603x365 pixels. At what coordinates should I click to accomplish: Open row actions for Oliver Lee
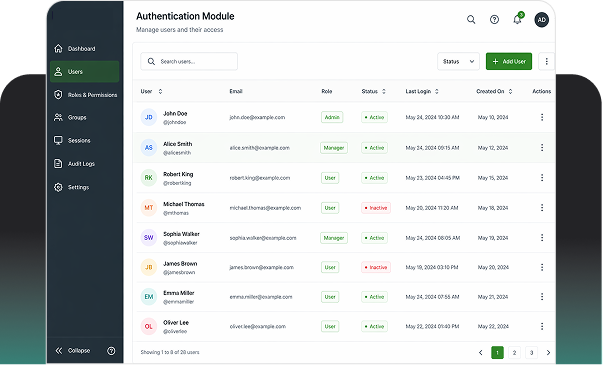[542, 326]
